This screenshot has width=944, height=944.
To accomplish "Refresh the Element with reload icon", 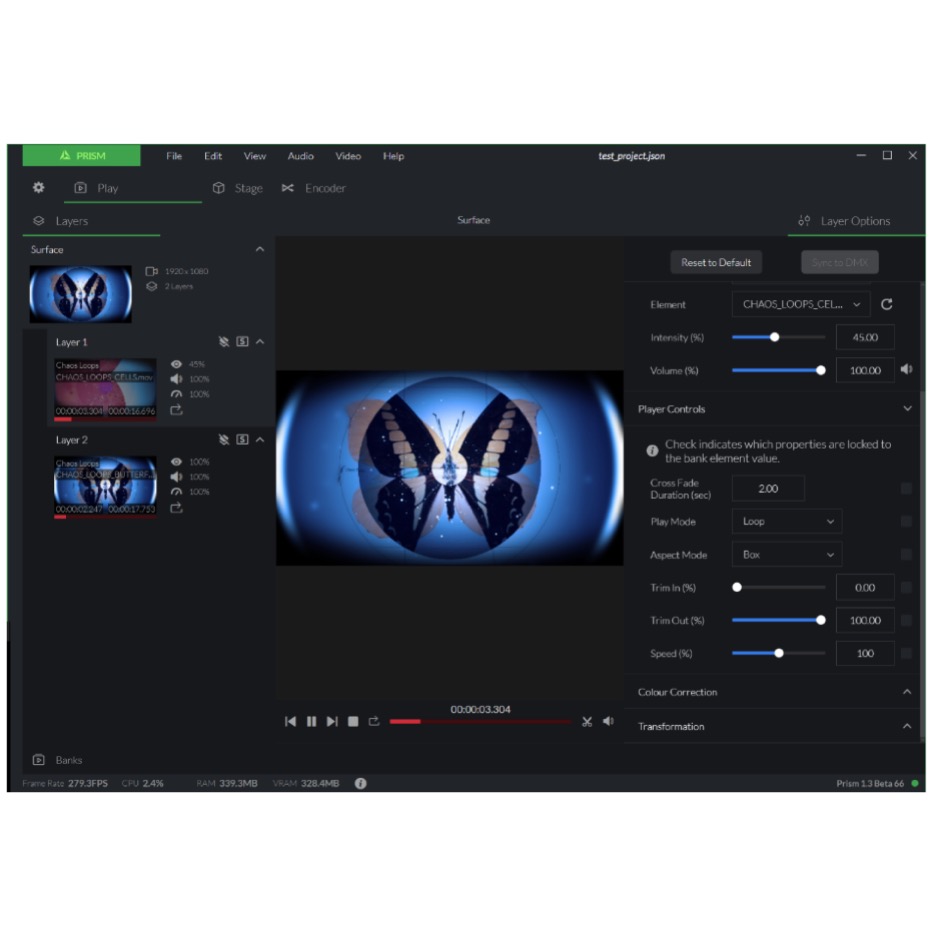I will click(887, 305).
